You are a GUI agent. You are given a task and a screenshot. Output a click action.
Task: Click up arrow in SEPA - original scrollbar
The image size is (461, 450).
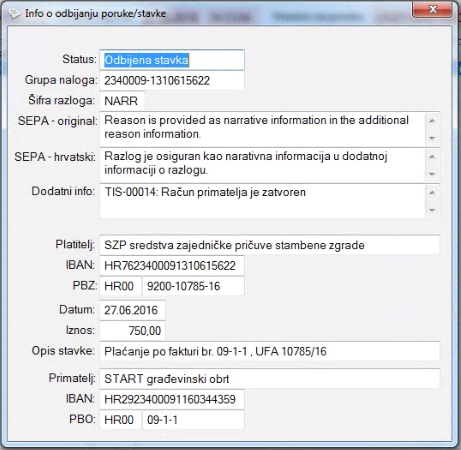432,121
